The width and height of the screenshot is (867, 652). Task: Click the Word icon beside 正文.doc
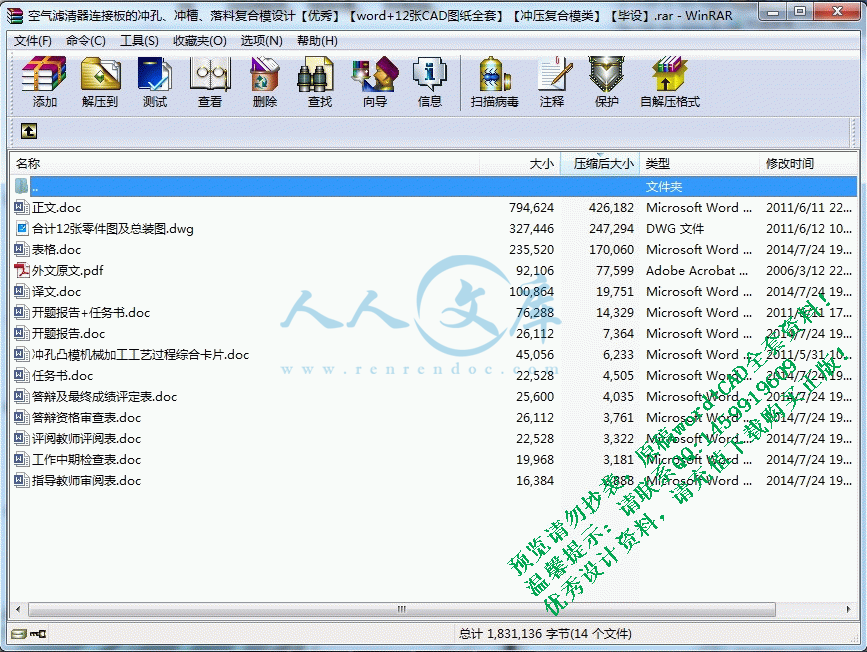21,207
